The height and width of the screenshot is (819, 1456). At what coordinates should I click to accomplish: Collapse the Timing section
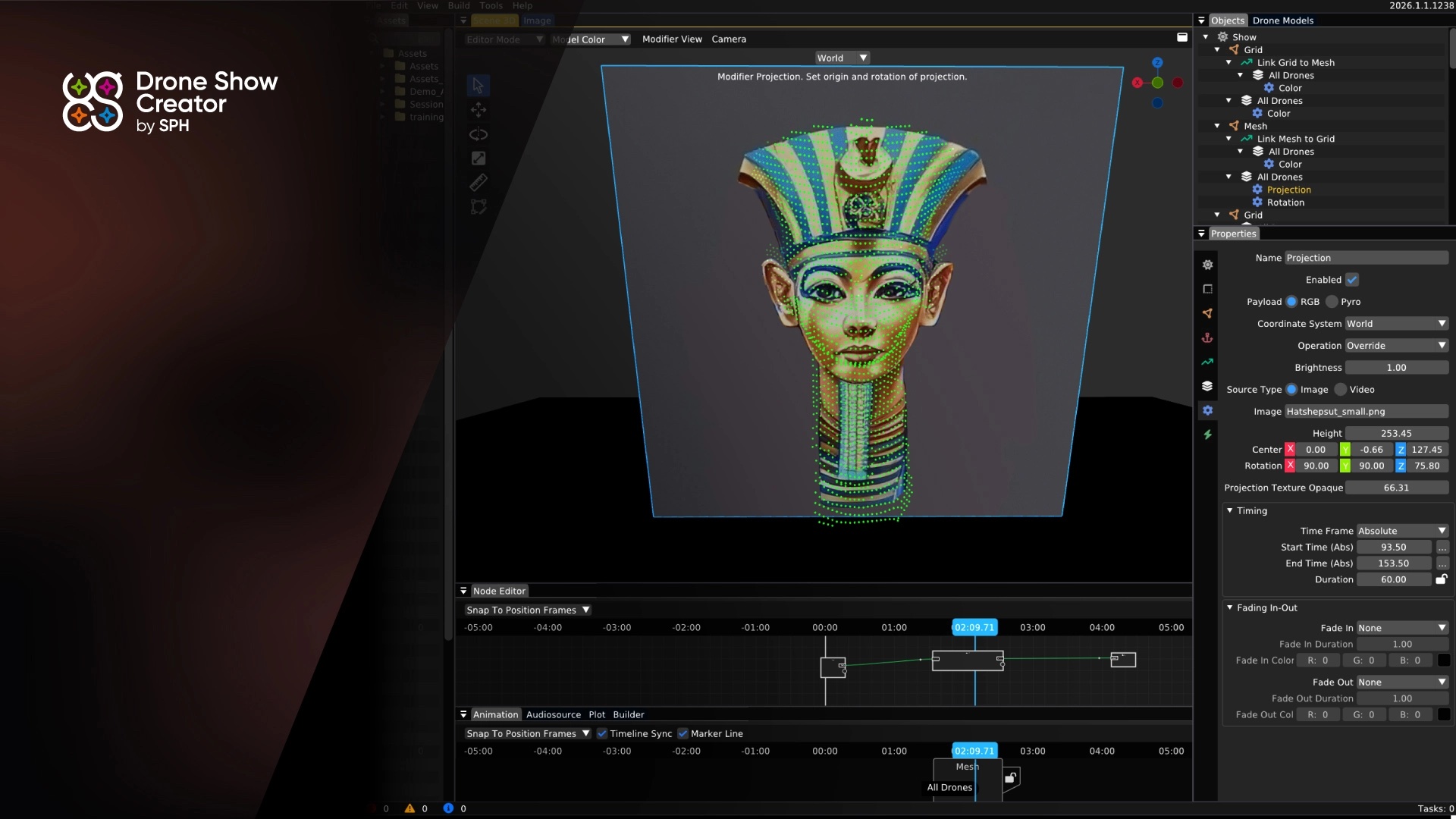point(1230,511)
